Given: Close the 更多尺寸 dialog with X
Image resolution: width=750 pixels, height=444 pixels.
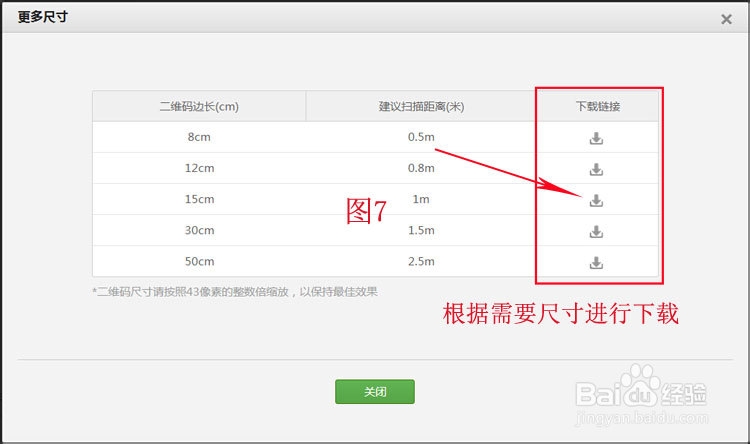Looking at the screenshot, I should point(726,19).
